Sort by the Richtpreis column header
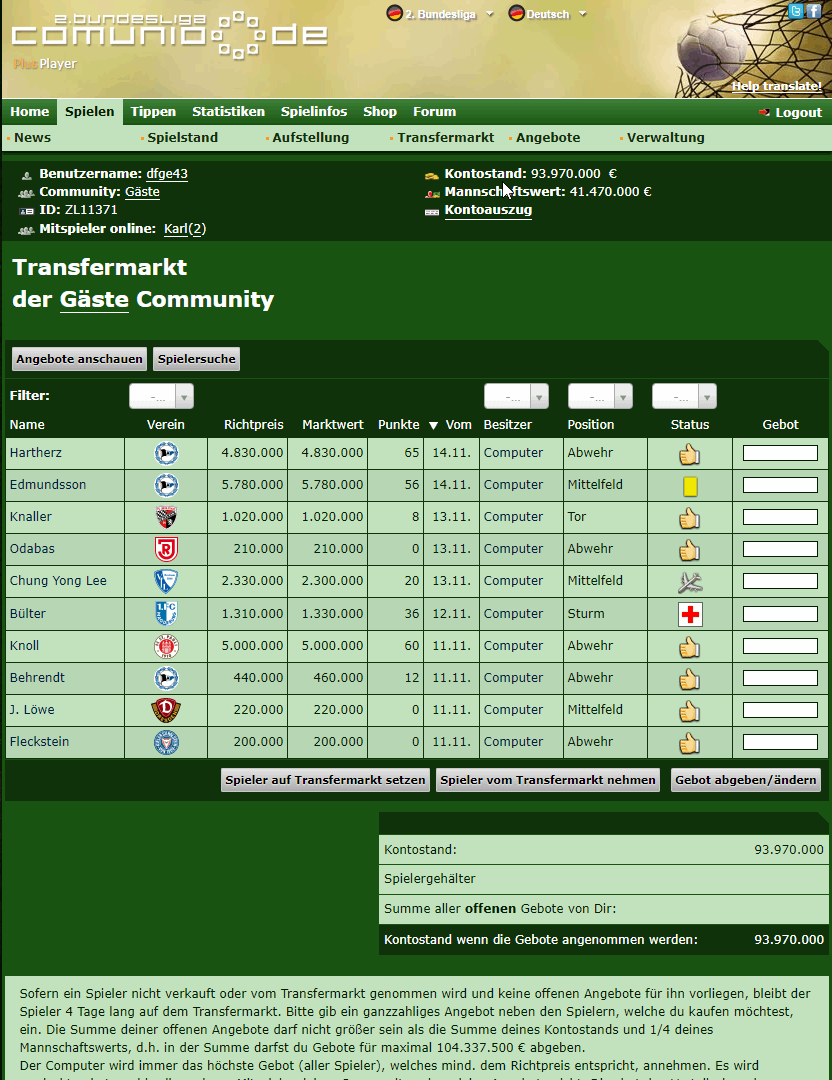Image resolution: width=832 pixels, height=1080 pixels. [253, 425]
